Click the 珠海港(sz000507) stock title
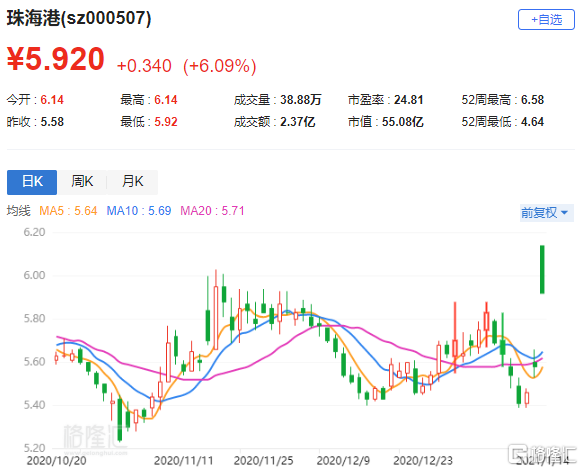This screenshot has height=471, width=583. (79, 18)
